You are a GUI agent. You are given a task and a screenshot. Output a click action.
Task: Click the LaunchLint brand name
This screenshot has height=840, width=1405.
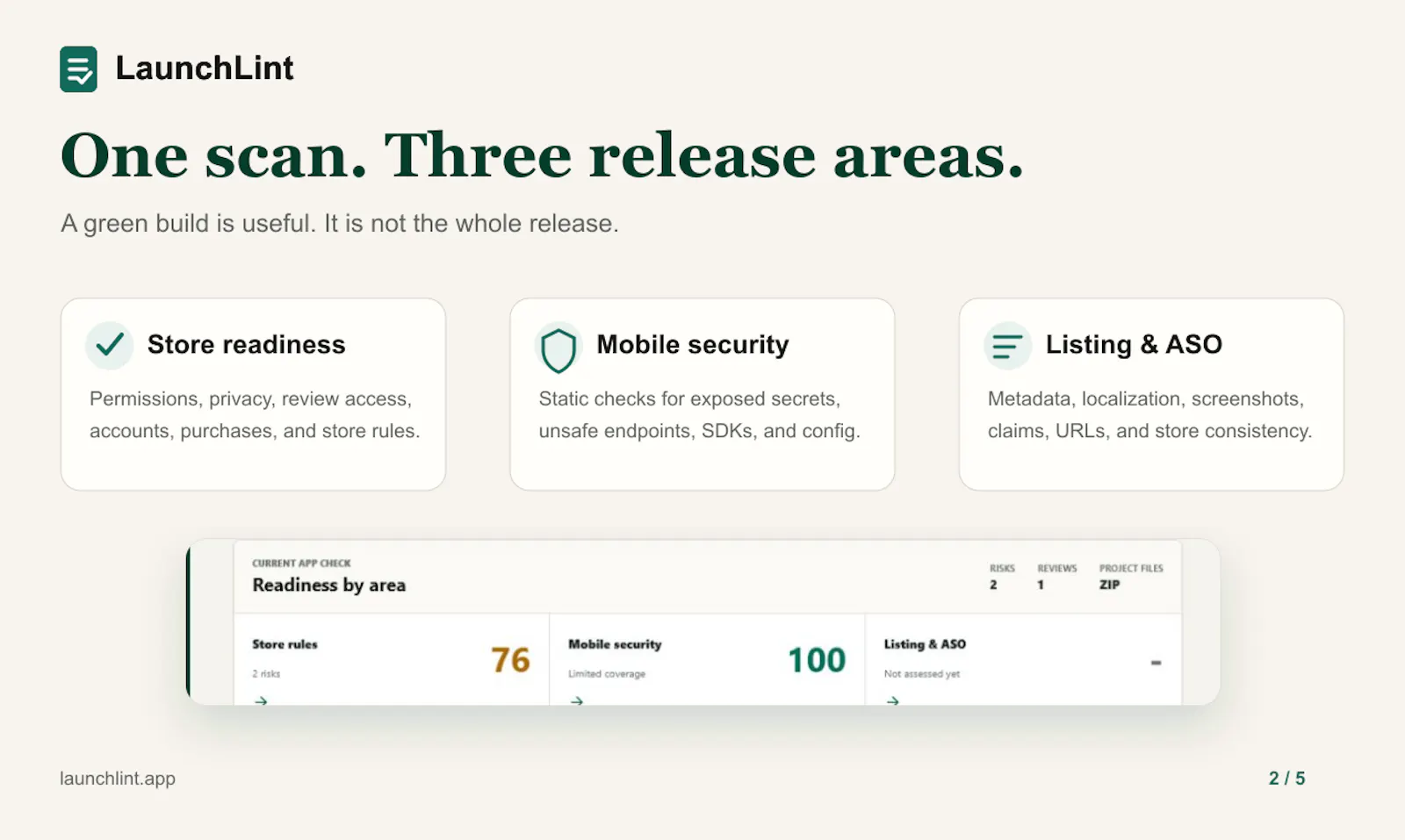click(x=205, y=68)
